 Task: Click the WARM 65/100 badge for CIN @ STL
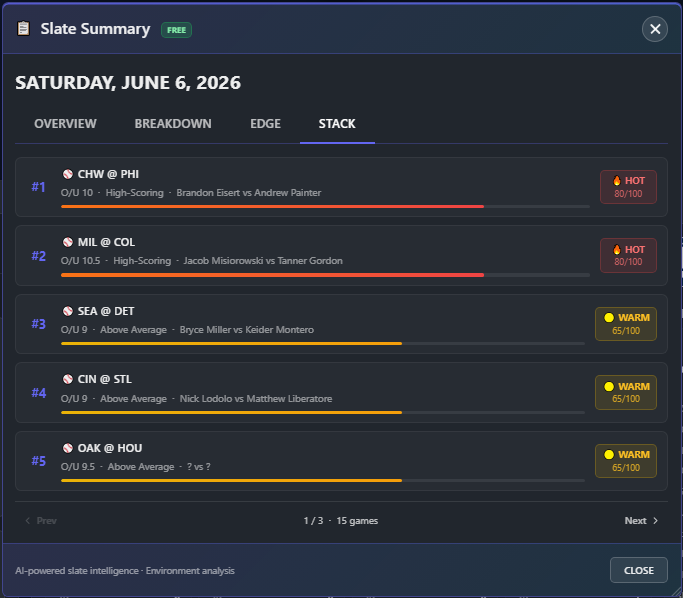[x=626, y=392]
